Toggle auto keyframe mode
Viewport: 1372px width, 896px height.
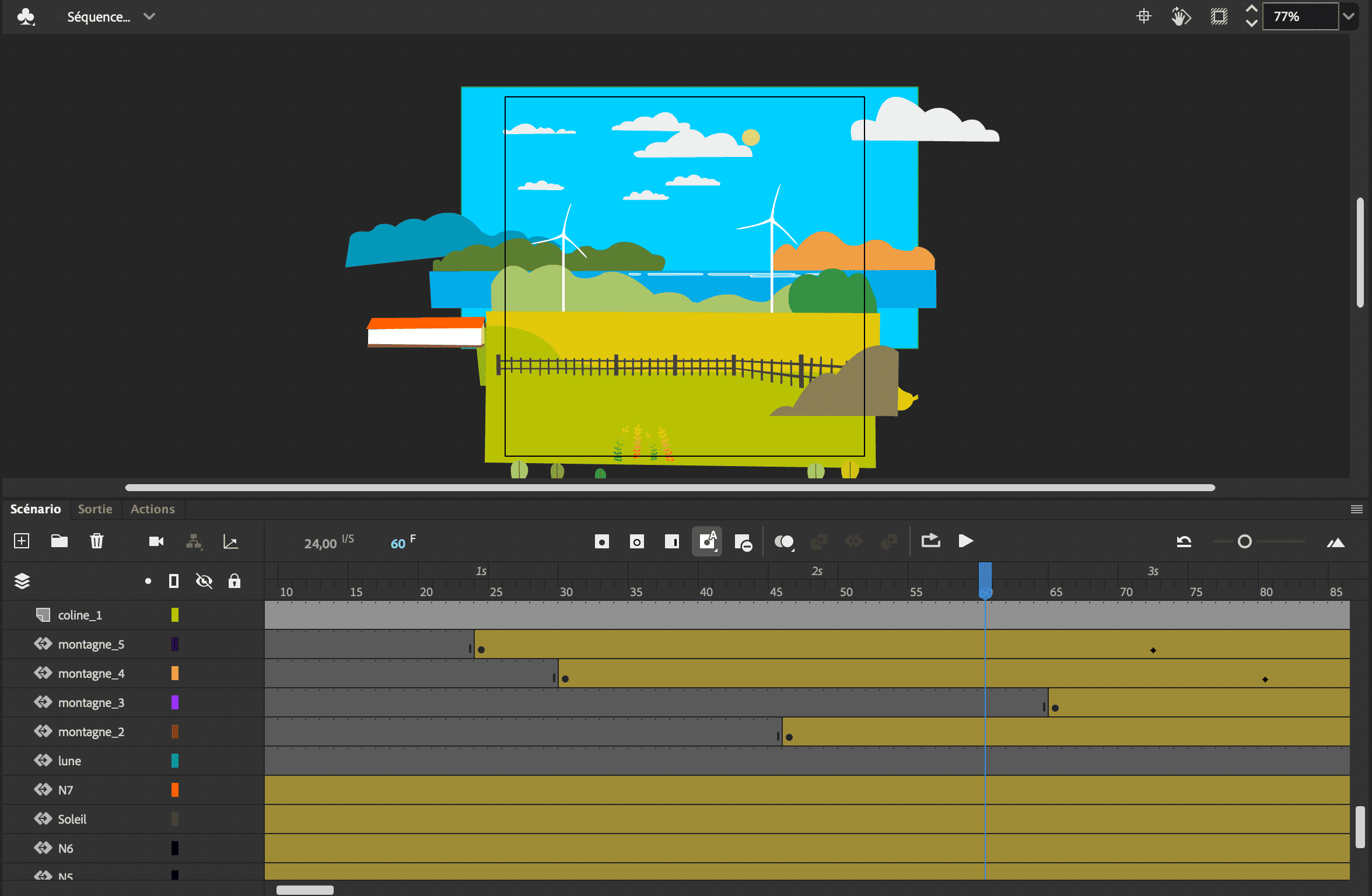coord(707,541)
